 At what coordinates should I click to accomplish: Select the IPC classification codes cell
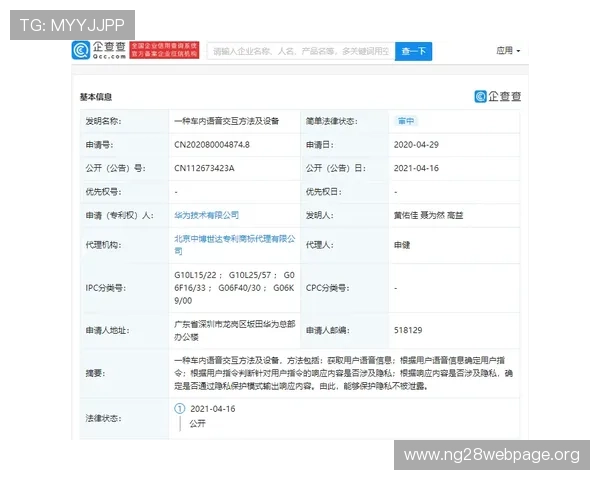[x=235, y=288]
